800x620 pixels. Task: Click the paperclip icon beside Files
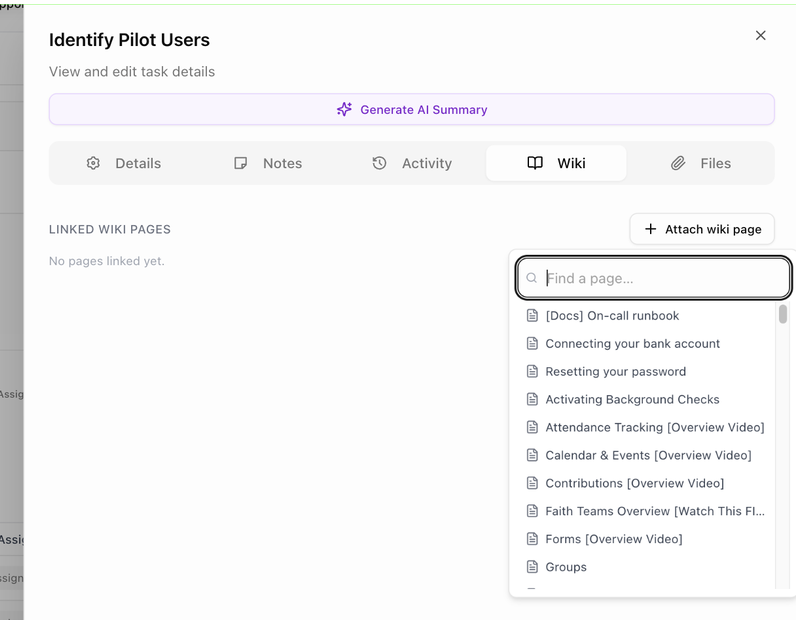(x=678, y=163)
